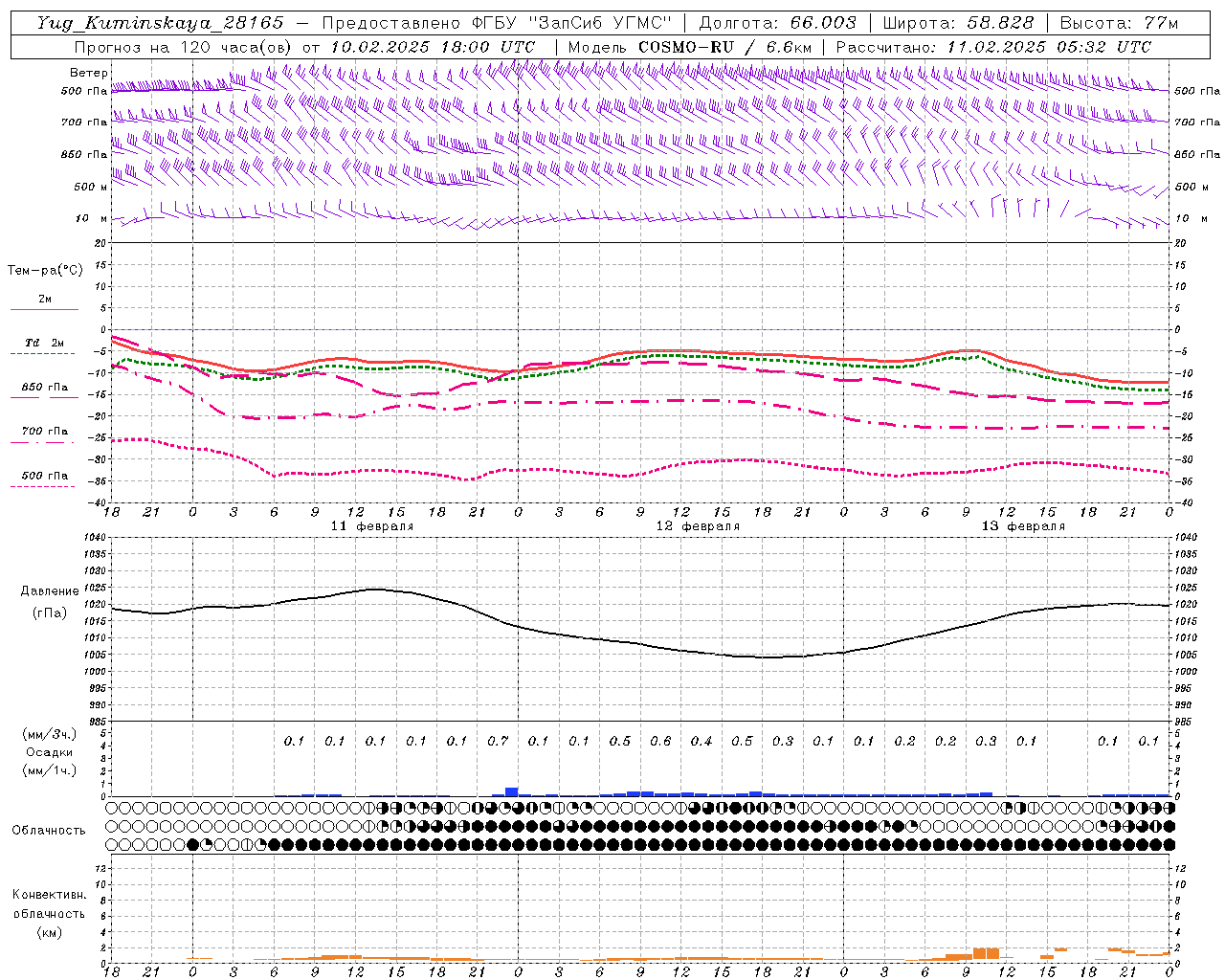Screen dimensions: 1225x980
Task: Click the station name Yug_Kuminskaya_28165
Action: pos(160,23)
